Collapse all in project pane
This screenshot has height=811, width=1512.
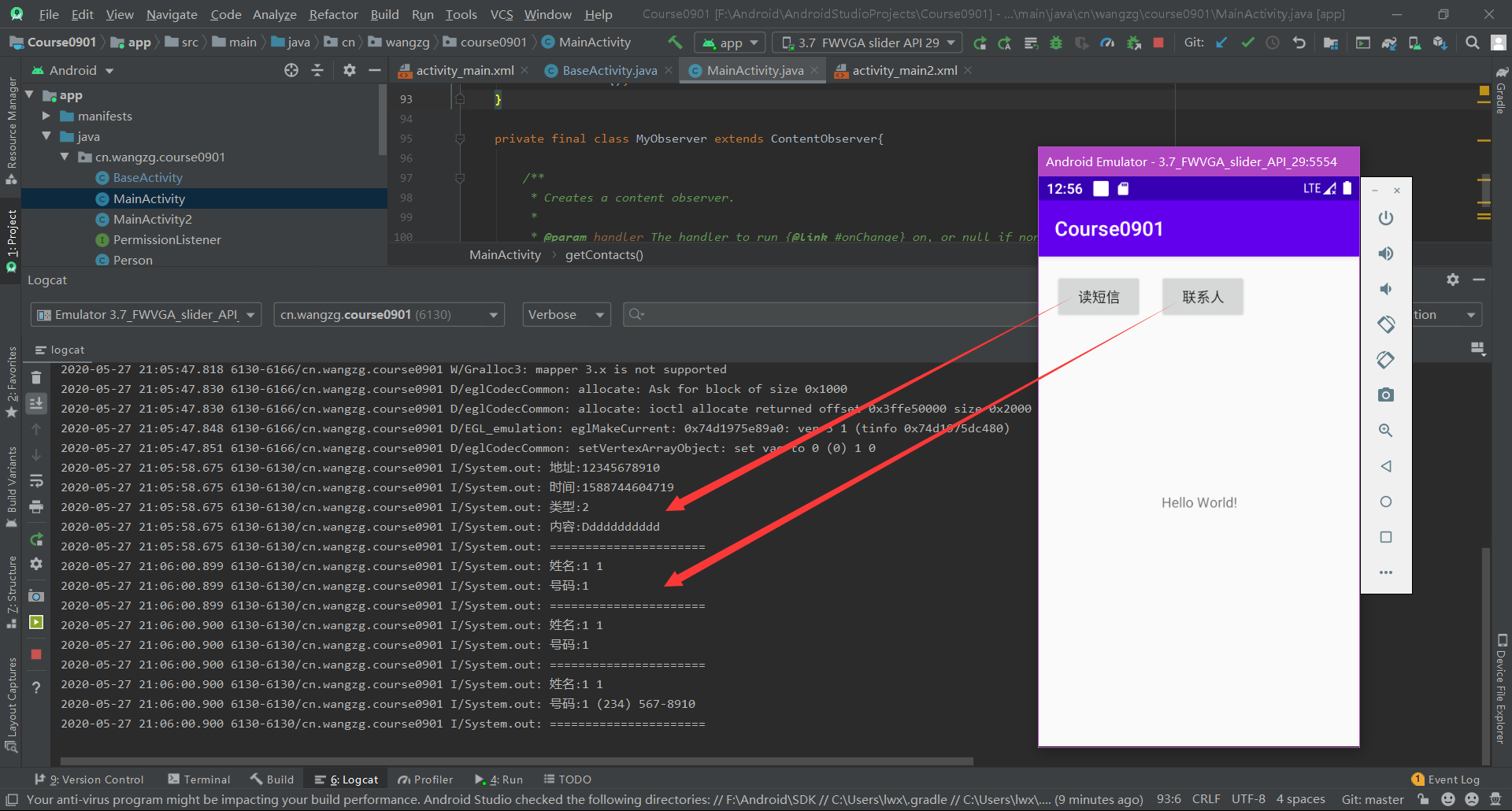coord(317,70)
